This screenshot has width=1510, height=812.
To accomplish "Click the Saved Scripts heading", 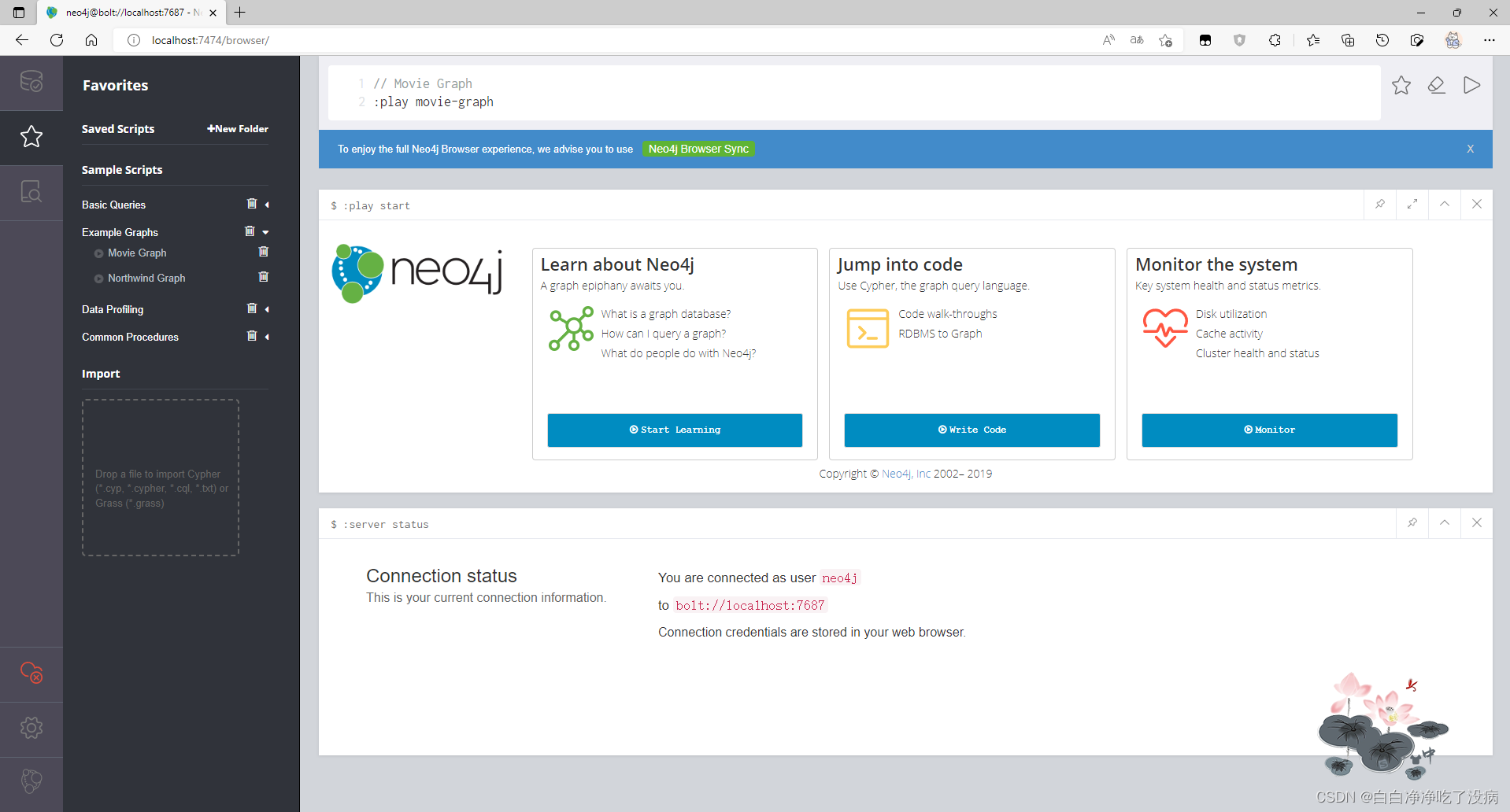I will coord(118,129).
